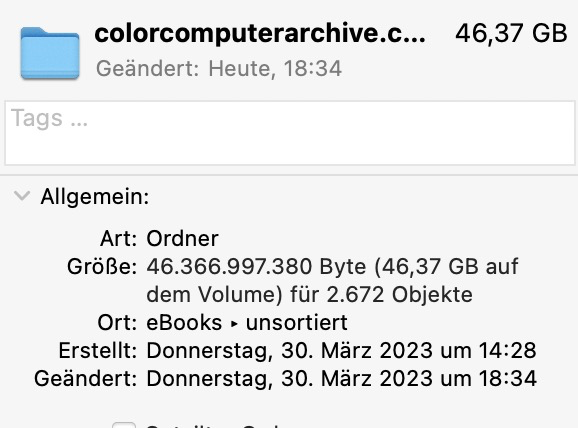Focus the Tags input field

coord(289,133)
